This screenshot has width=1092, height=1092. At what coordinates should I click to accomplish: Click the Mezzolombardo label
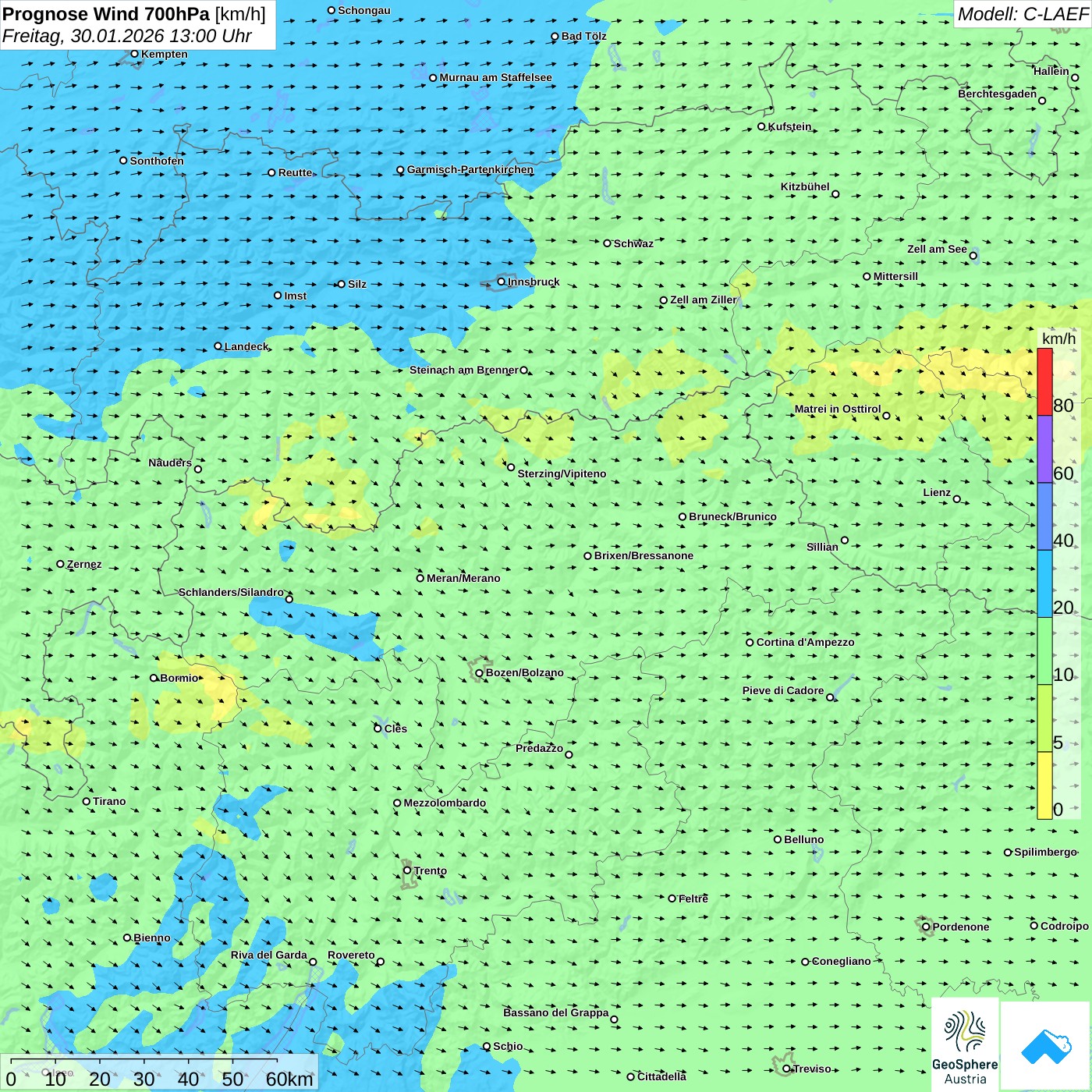click(445, 803)
